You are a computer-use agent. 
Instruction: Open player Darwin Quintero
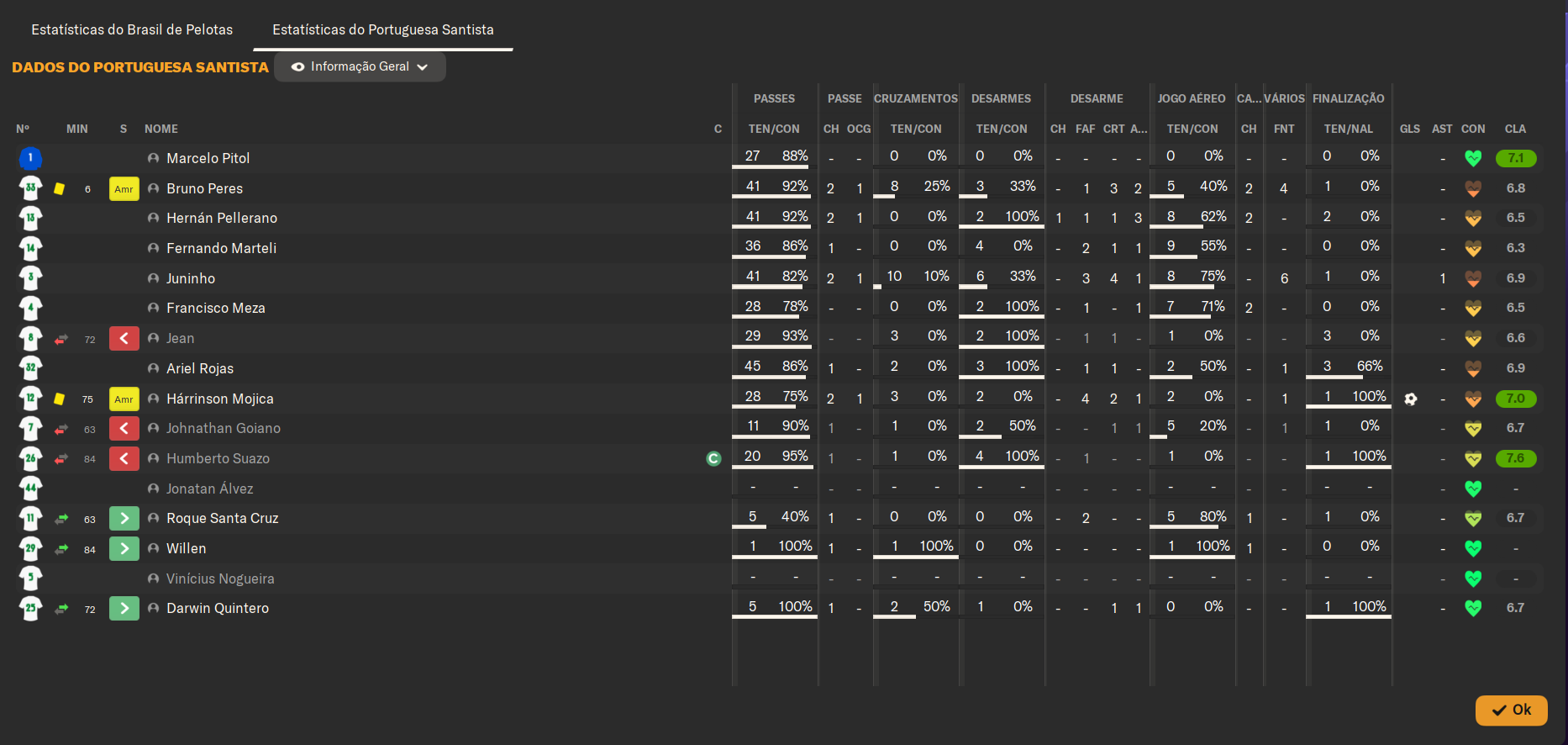[218, 609]
